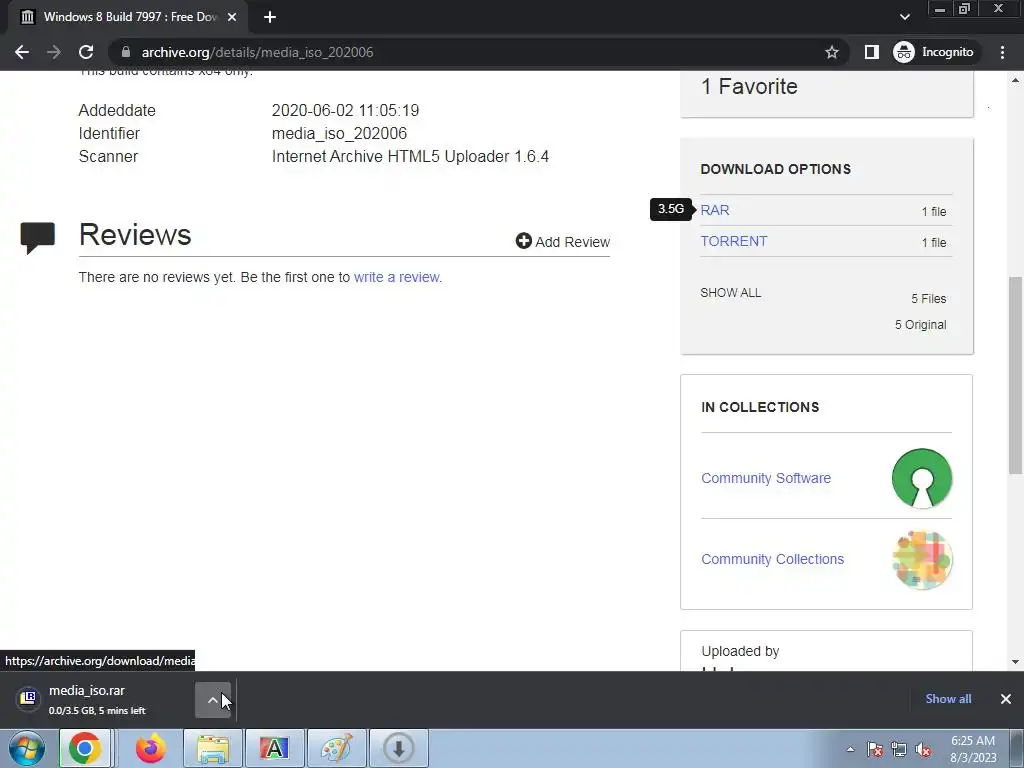Click the page vertical scrollbar thumb
The image size is (1024, 768).
pos(1016,376)
